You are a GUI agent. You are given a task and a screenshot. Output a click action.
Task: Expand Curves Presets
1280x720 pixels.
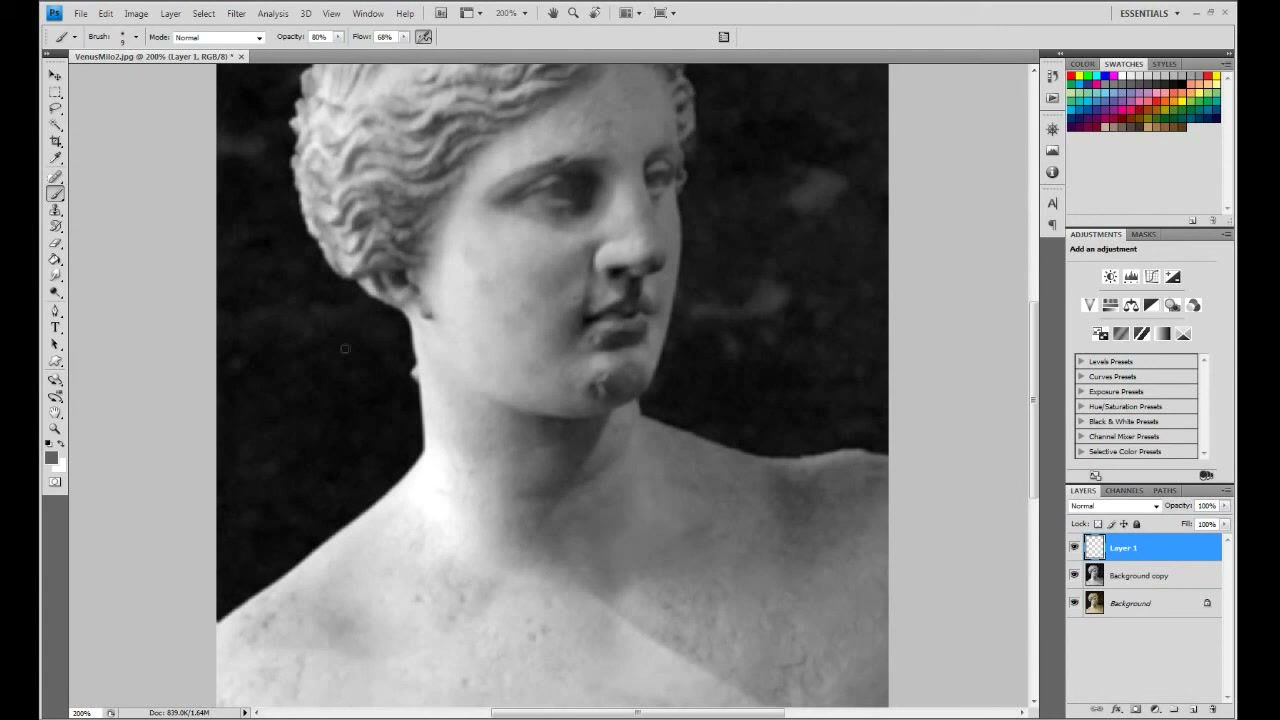pos(1081,376)
